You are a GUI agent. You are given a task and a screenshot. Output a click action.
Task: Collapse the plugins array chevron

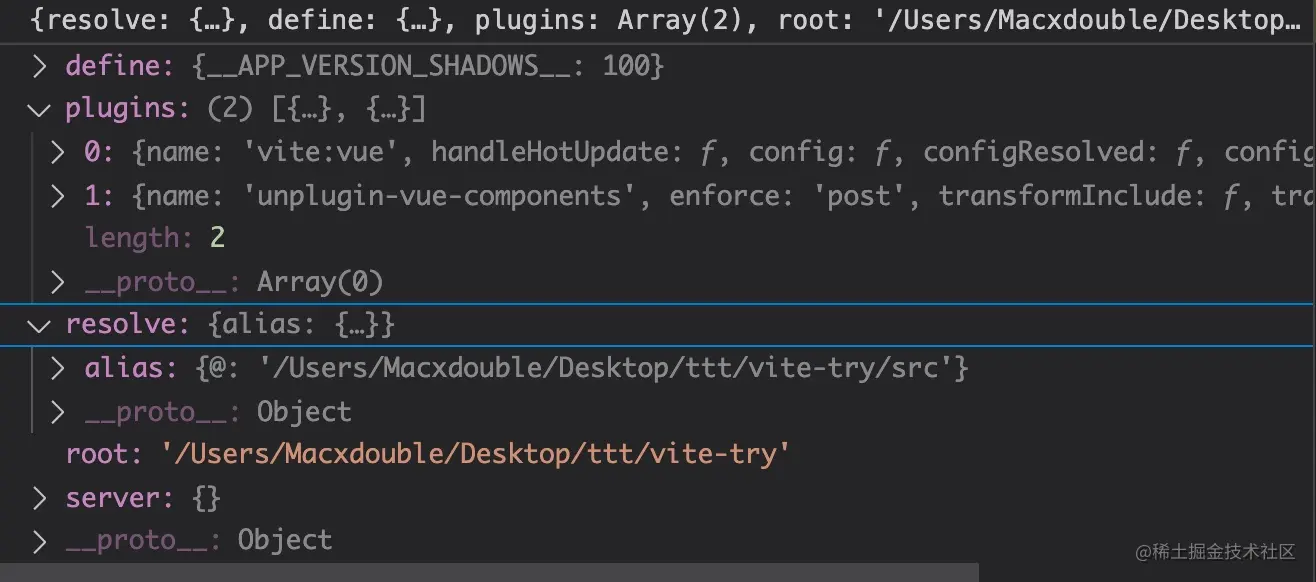pyautogui.click(x=39, y=110)
